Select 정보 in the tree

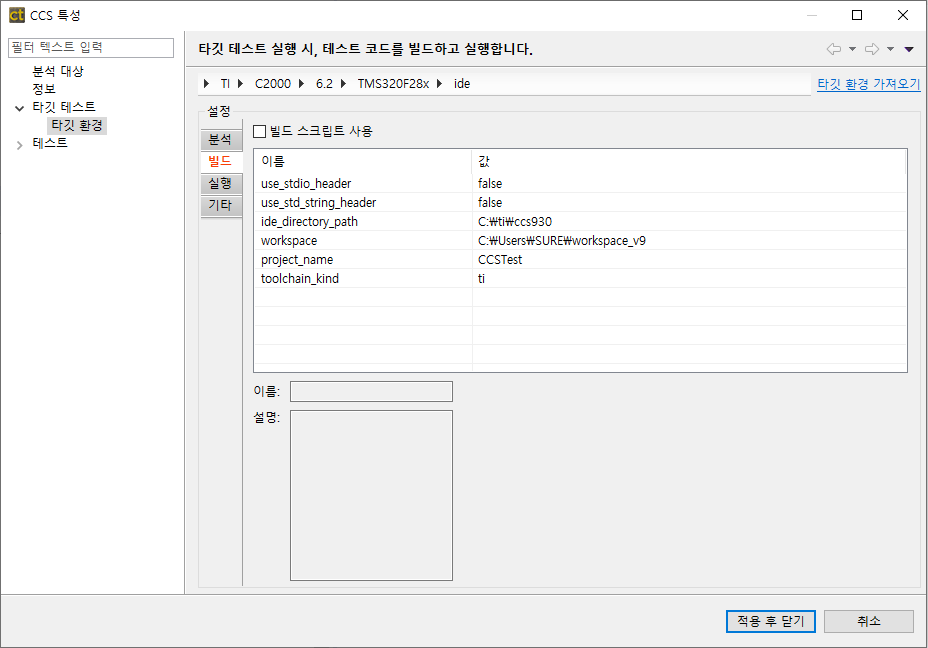click(44, 89)
